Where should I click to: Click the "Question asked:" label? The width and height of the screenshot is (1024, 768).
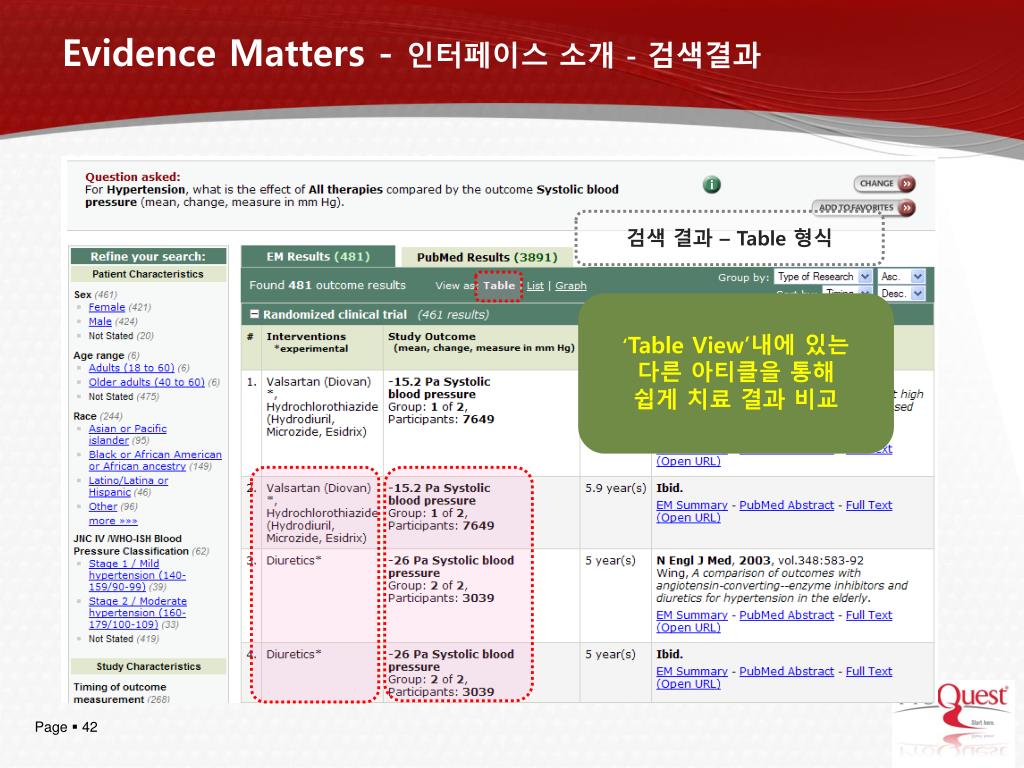point(133,177)
